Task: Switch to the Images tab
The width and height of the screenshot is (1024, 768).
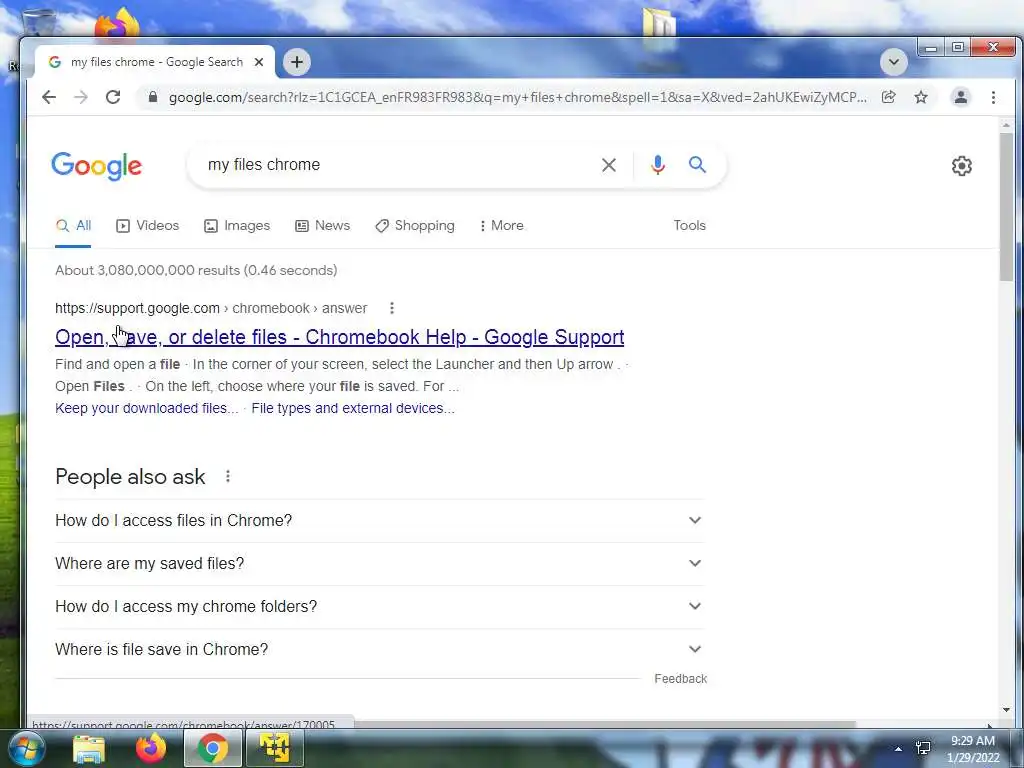Action: click(237, 226)
